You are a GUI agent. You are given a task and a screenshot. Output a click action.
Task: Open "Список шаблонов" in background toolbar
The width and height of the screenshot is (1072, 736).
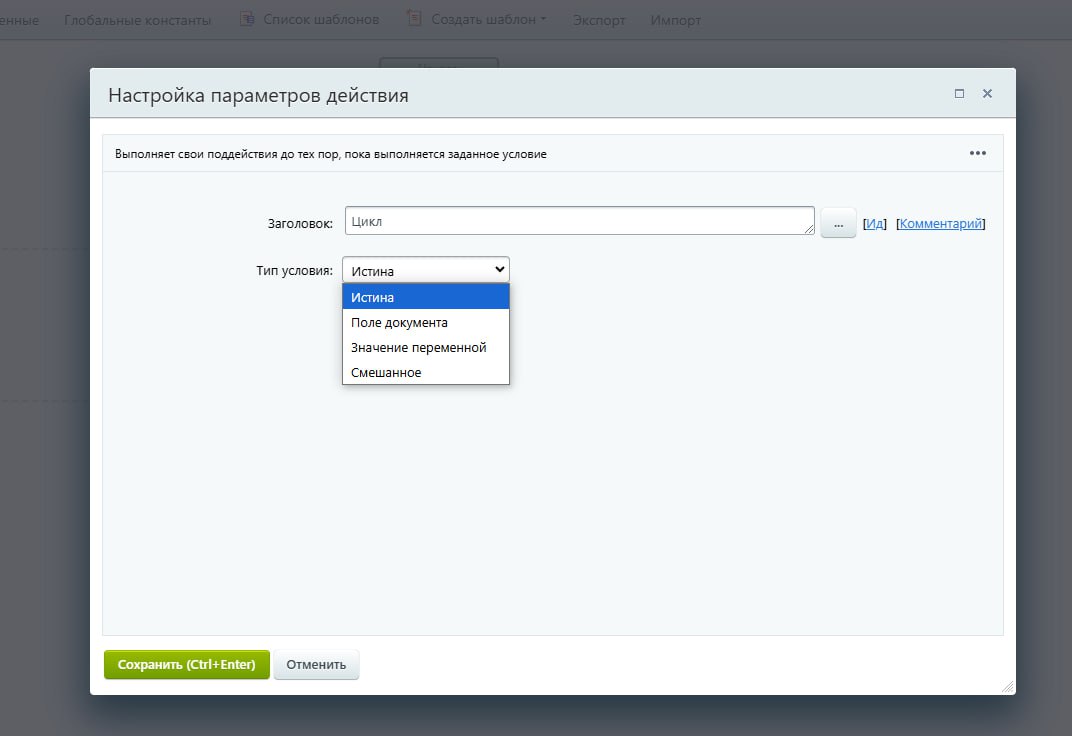point(321,20)
